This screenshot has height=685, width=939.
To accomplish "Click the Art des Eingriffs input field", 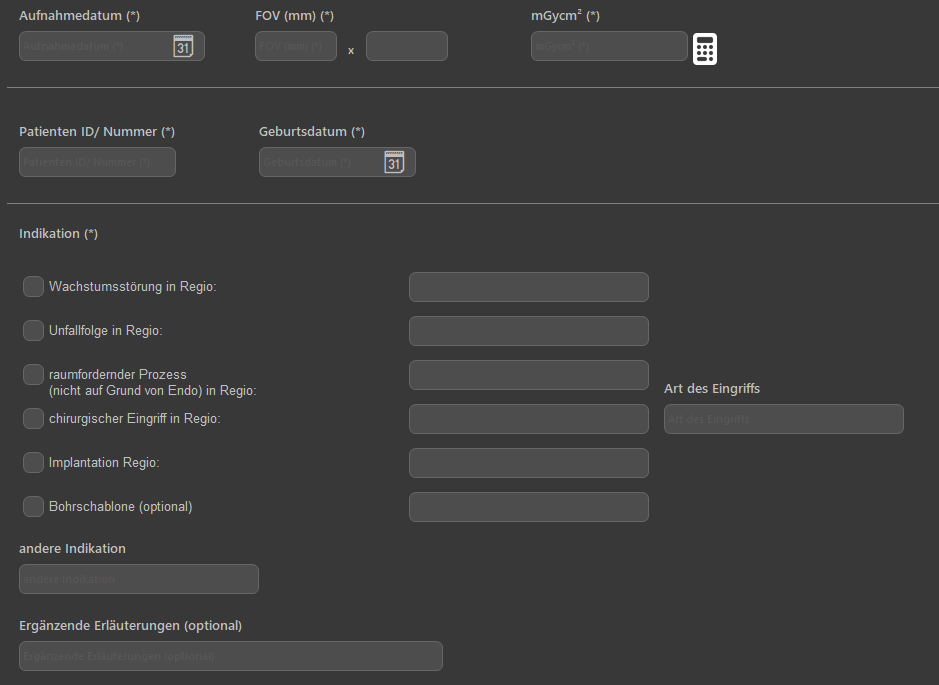I will (783, 420).
